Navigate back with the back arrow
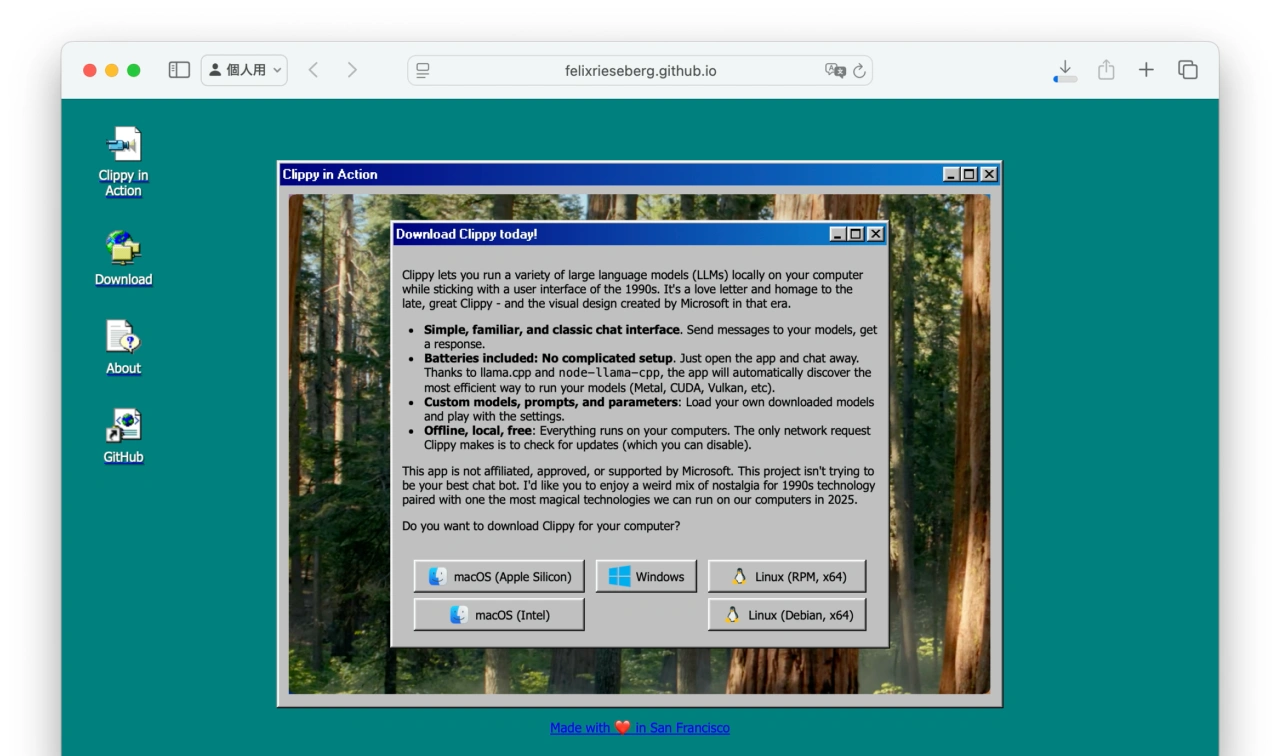Viewport: 1280px width, 756px height. tap(313, 70)
